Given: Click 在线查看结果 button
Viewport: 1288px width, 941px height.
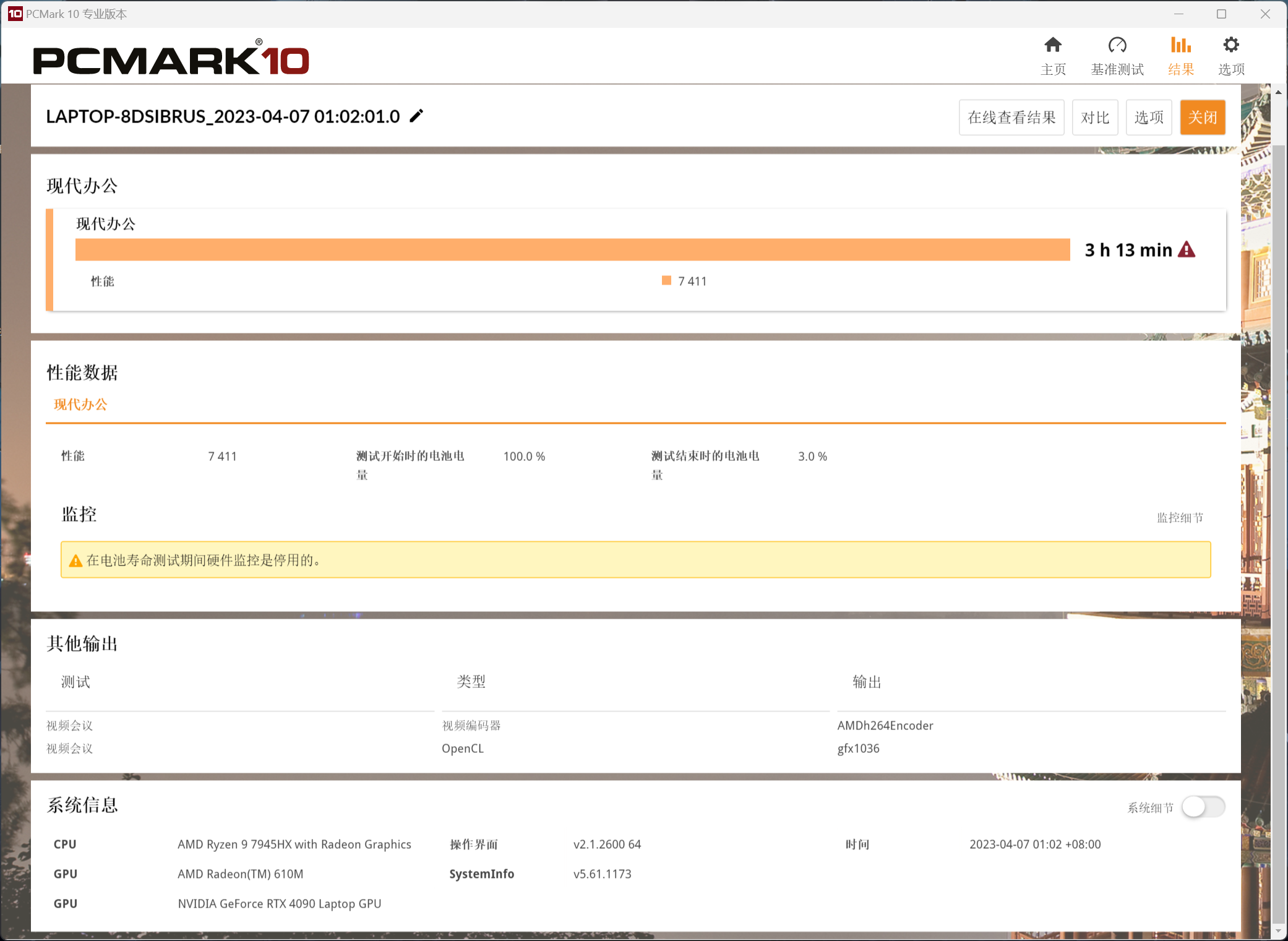Looking at the screenshot, I should click(1011, 117).
